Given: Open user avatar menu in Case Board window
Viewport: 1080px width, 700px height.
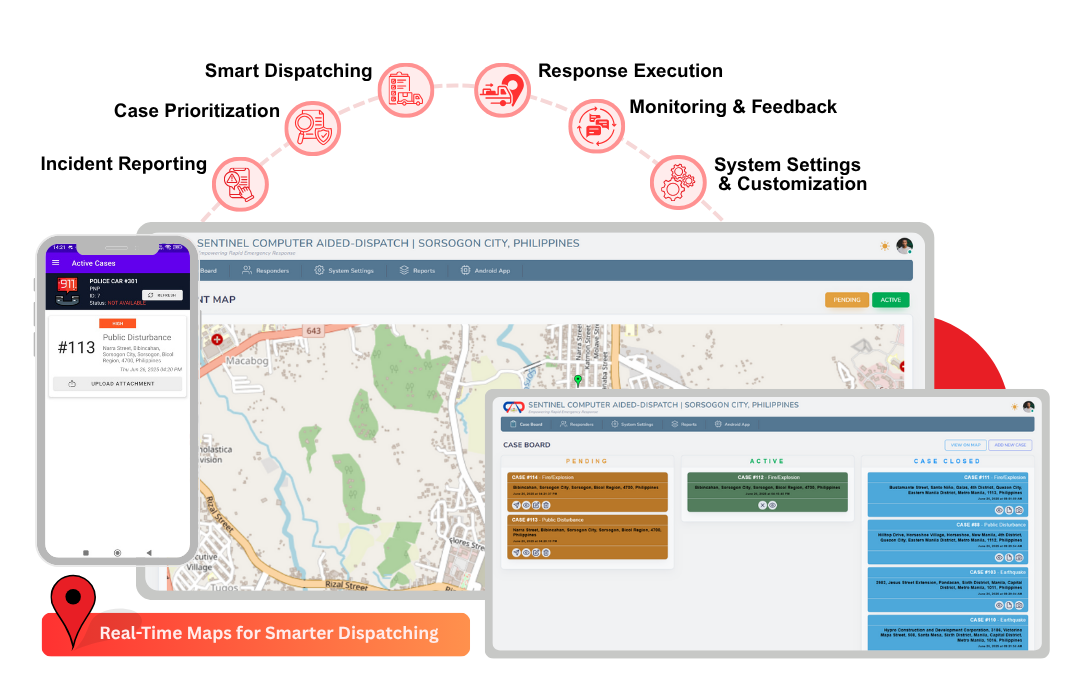Looking at the screenshot, I should 1028,407.
